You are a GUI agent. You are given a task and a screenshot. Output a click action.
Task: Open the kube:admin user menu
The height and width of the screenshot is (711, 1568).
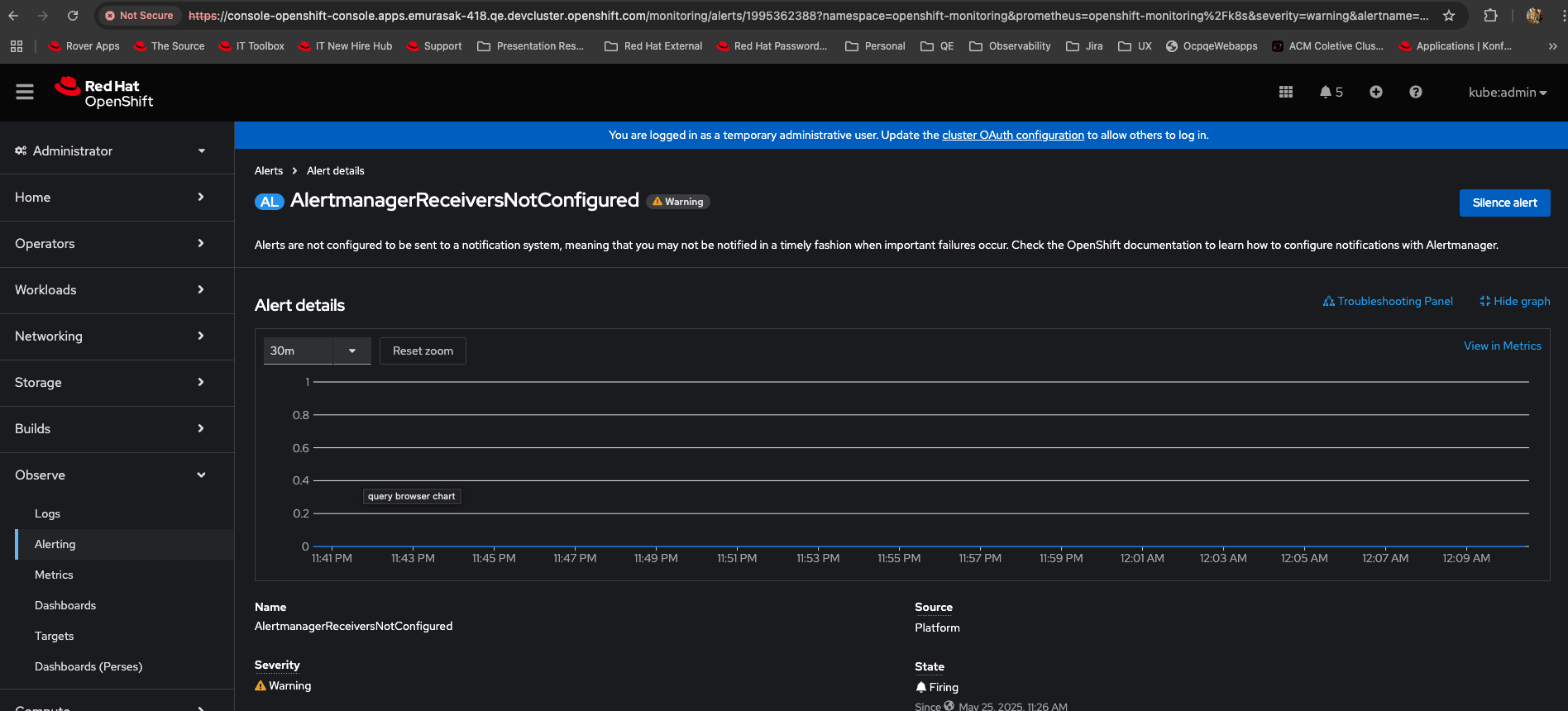pyautogui.click(x=1507, y=93)
